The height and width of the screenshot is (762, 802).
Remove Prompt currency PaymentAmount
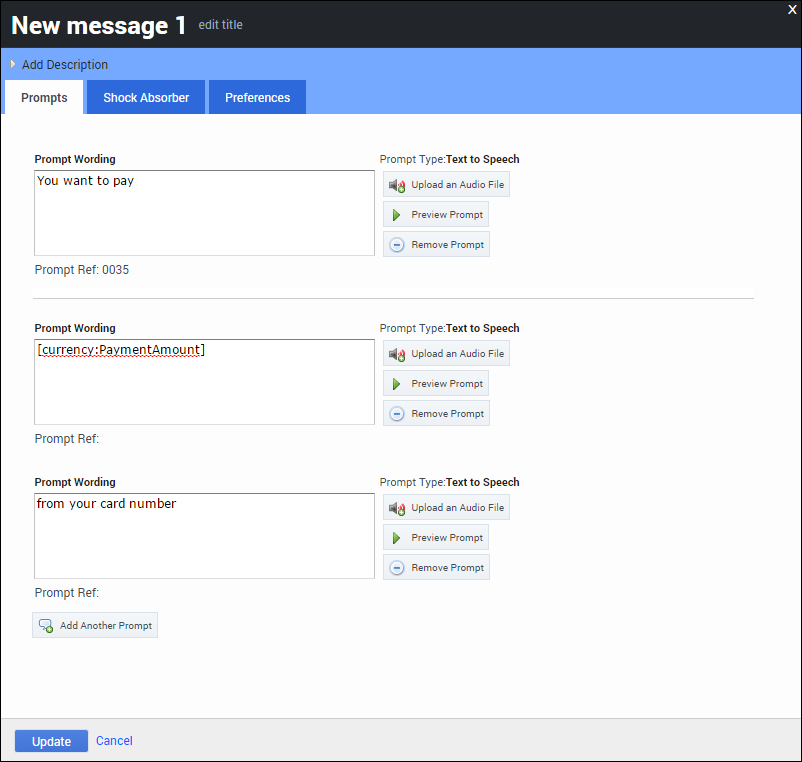pos(436,413)
